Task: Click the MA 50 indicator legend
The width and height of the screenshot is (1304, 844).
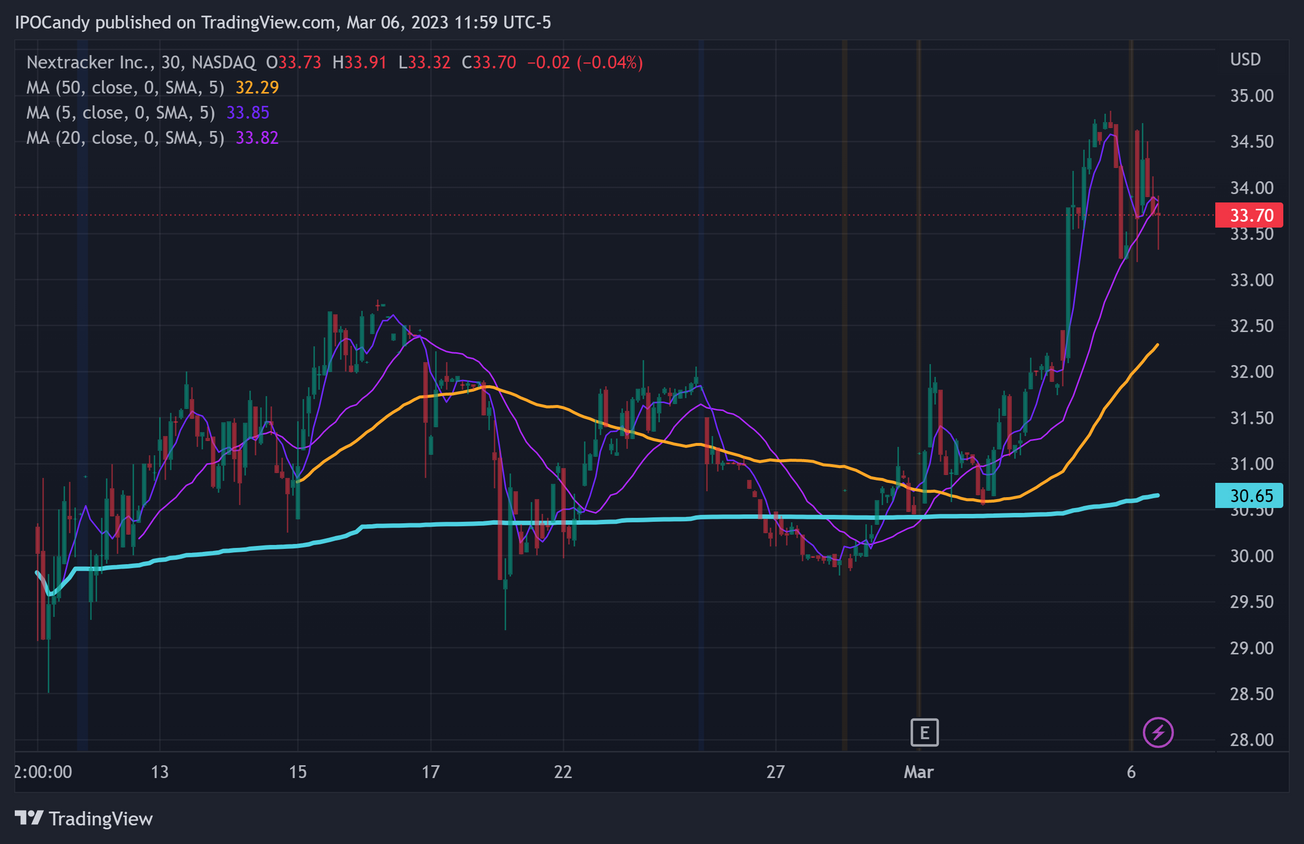Action: 125,88
